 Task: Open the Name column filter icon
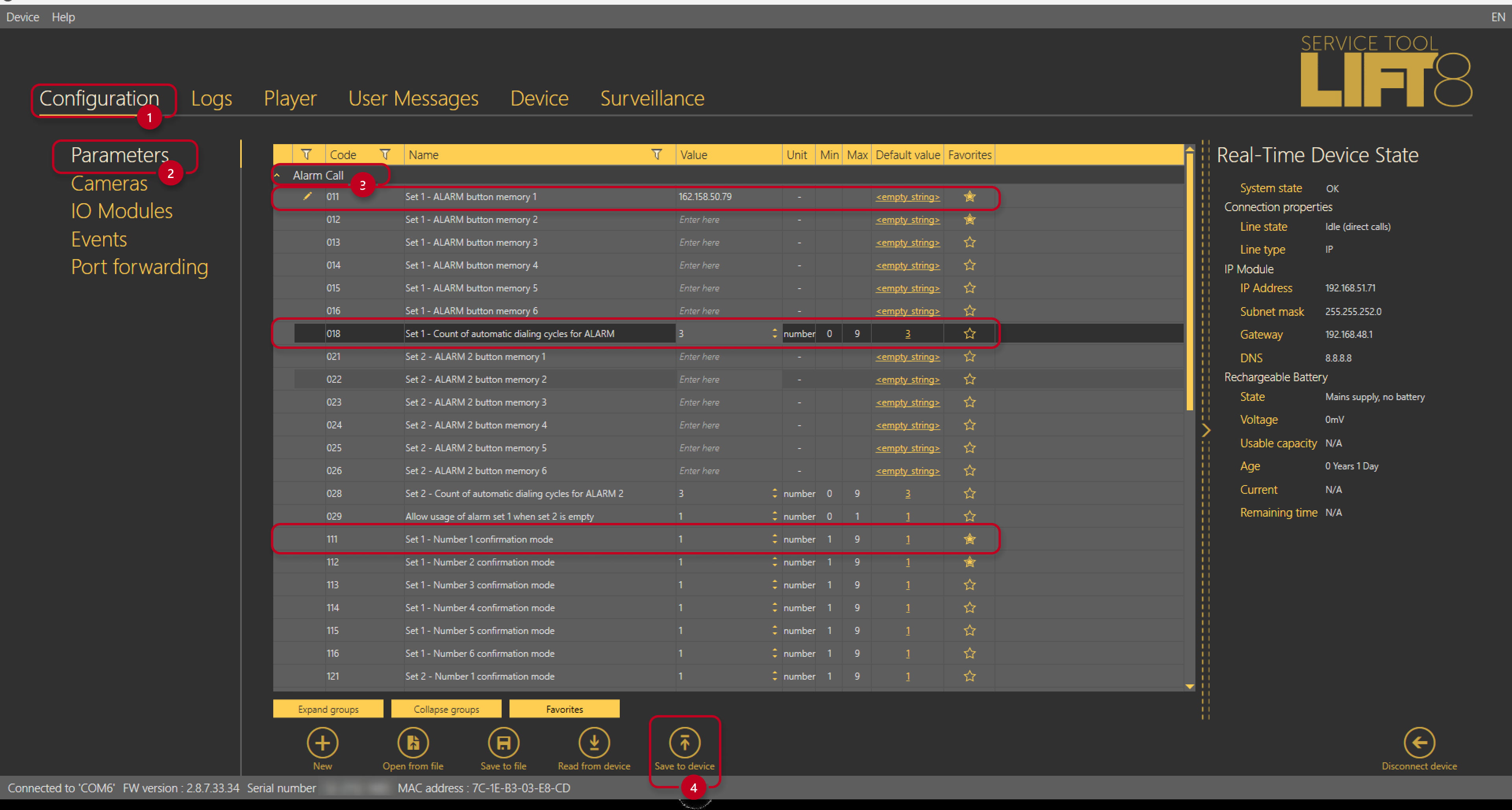pyautogui.click(x=656, y=154)
